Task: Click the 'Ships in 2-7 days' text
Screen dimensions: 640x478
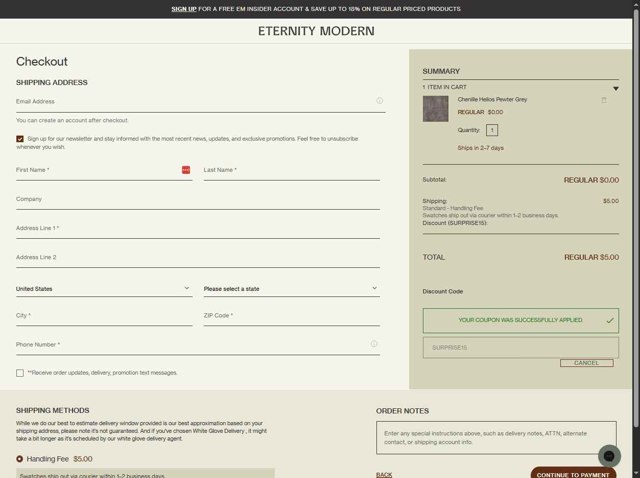Action: (x=480, y=148)
